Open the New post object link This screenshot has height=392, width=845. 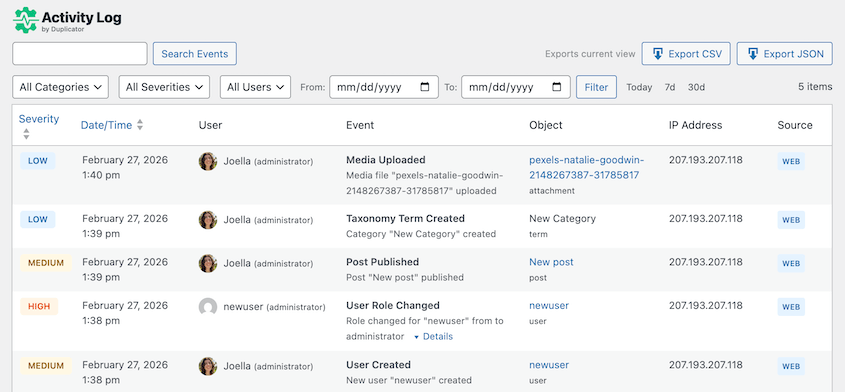coord(551,262)
